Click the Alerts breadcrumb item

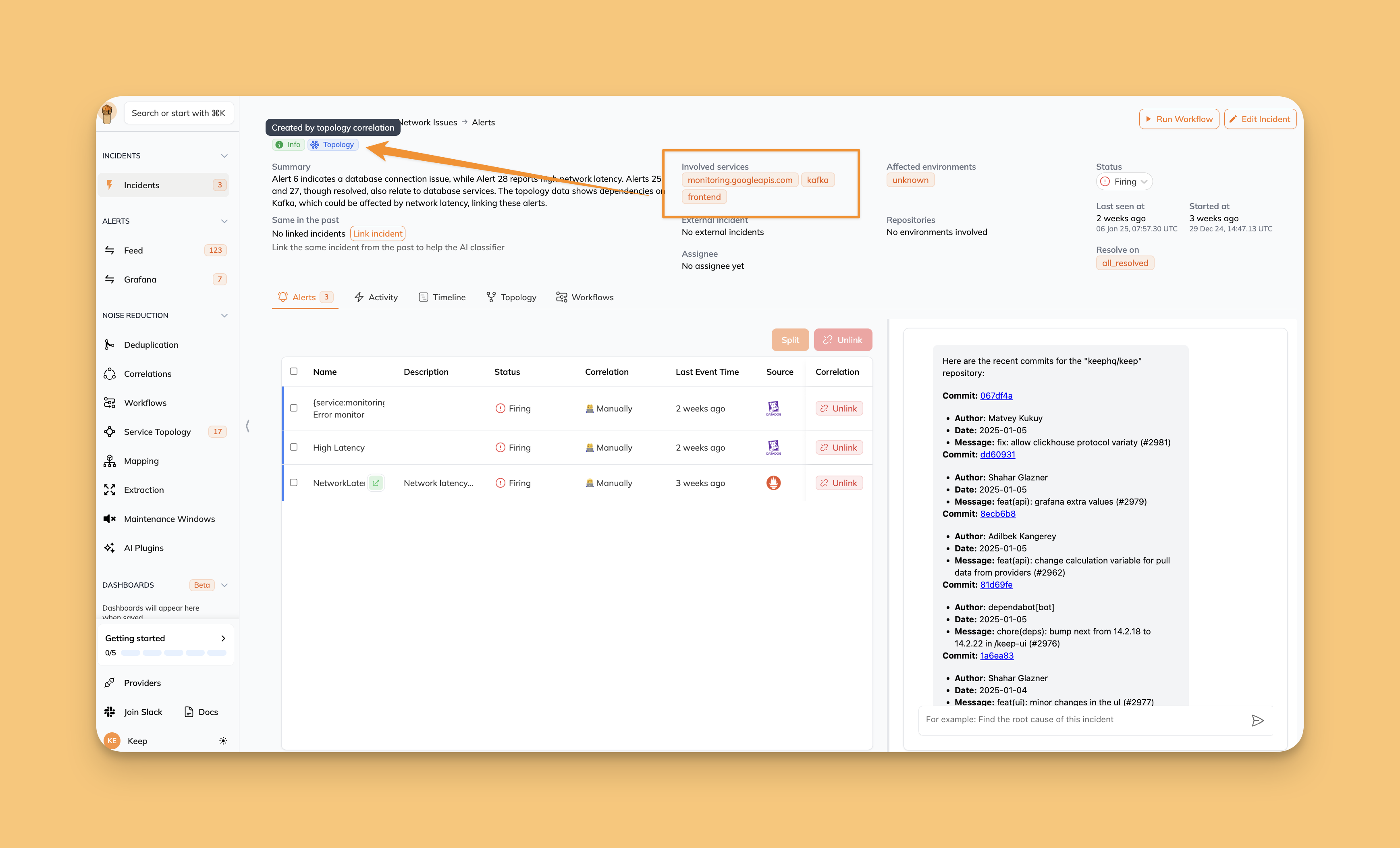pos(483,122)
